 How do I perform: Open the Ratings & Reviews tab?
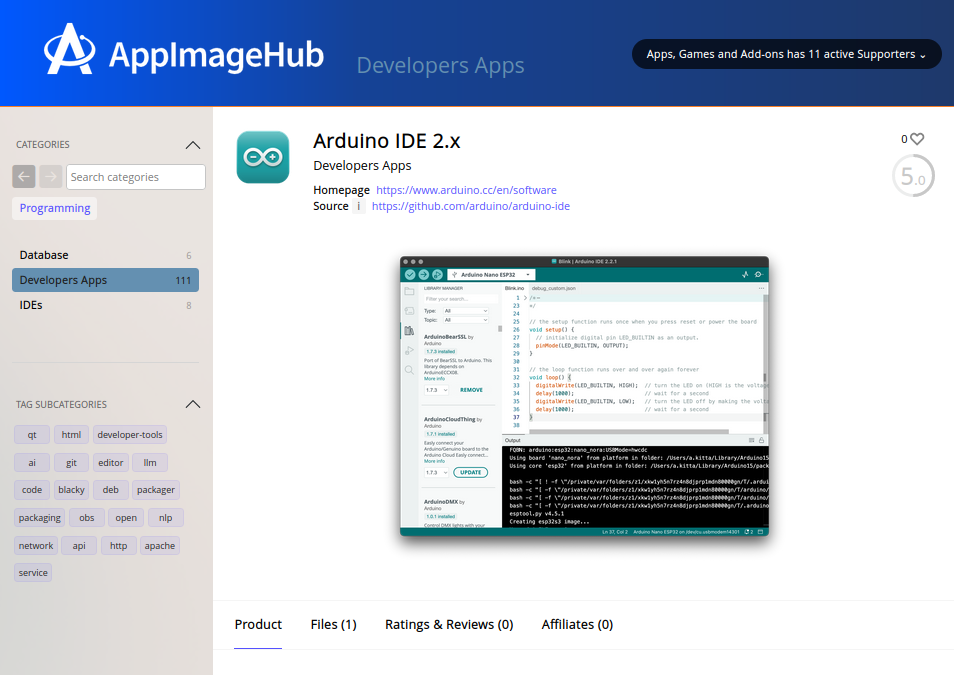click(449, 624)
